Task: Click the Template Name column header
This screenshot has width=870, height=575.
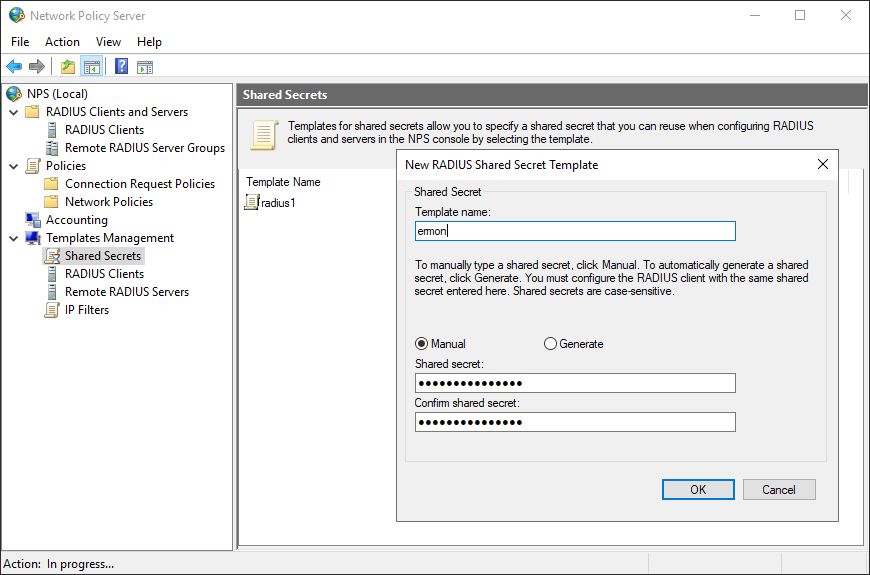Action: [283, 182]
